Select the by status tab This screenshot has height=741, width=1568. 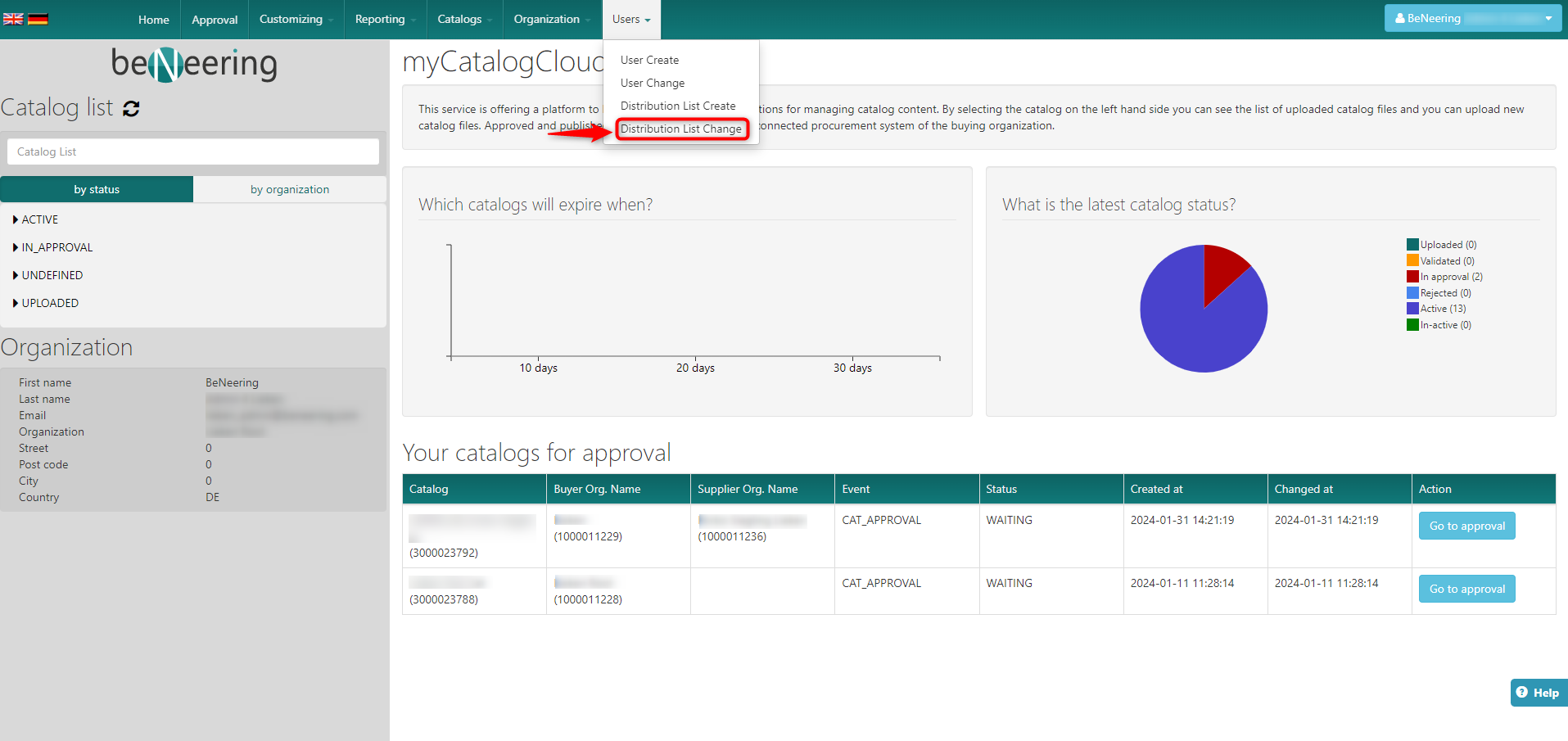pos(97,189)
